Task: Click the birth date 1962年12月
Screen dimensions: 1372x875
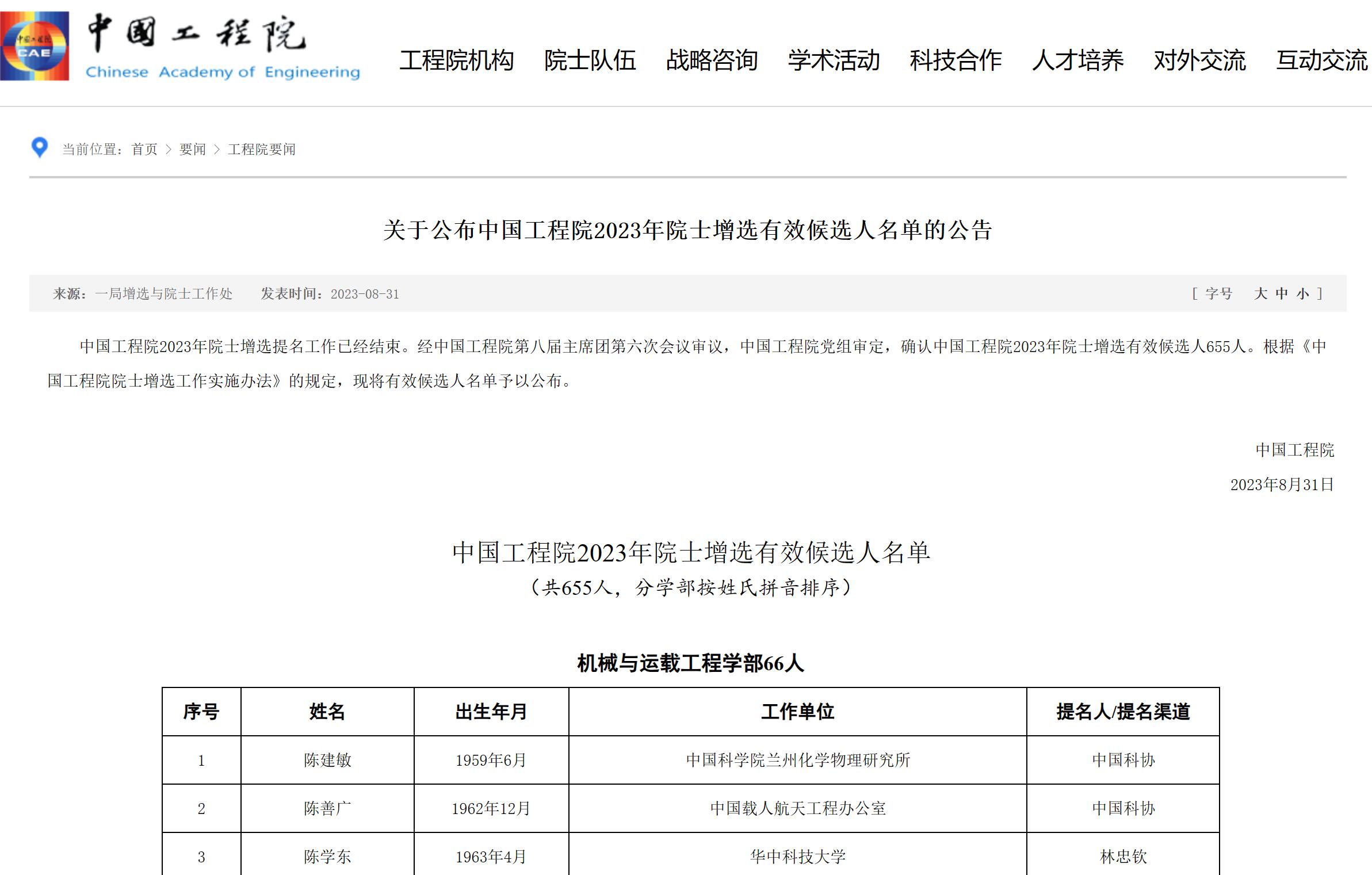Action: click(491, 808)
